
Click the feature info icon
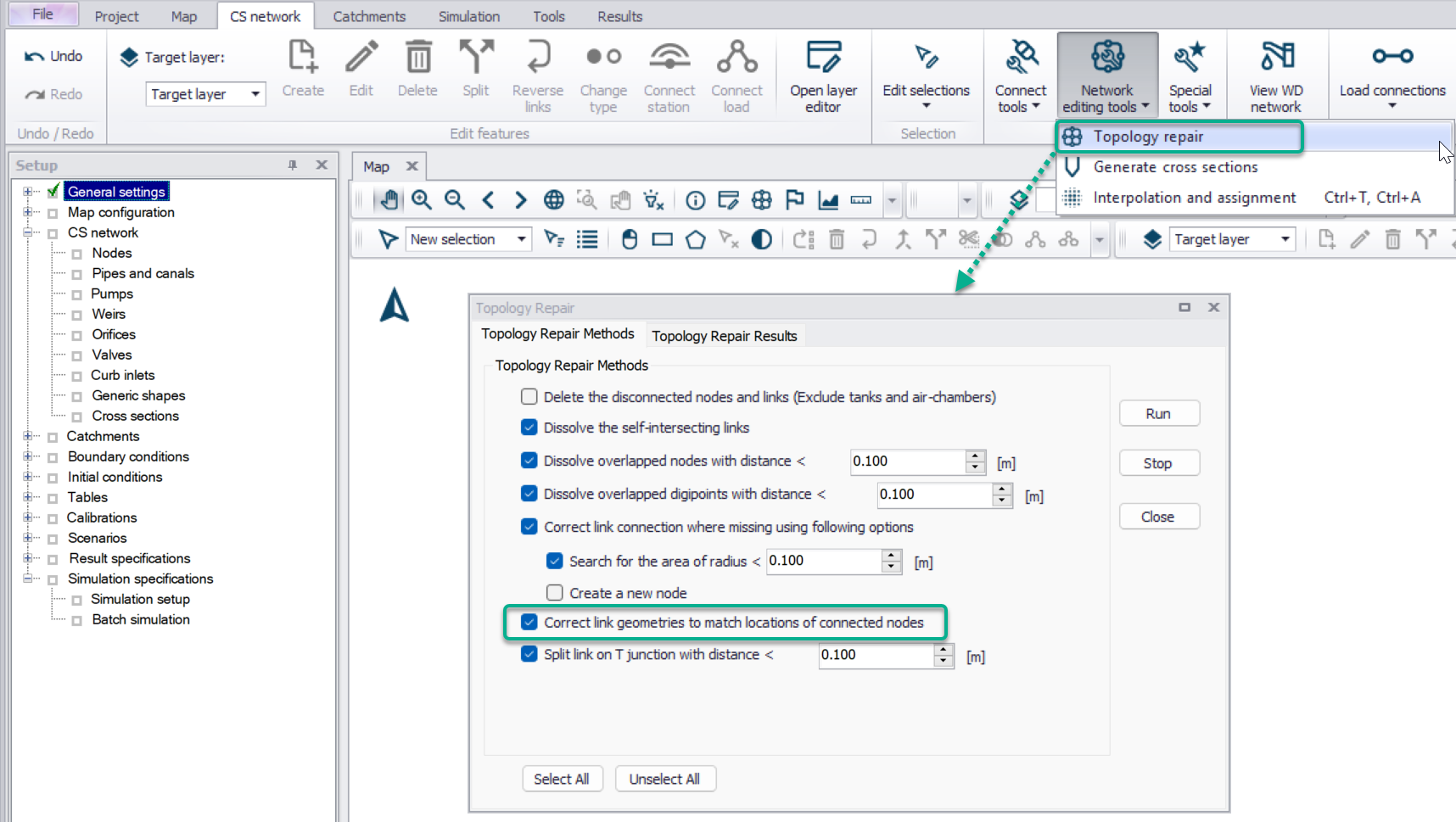click(695, 200)
